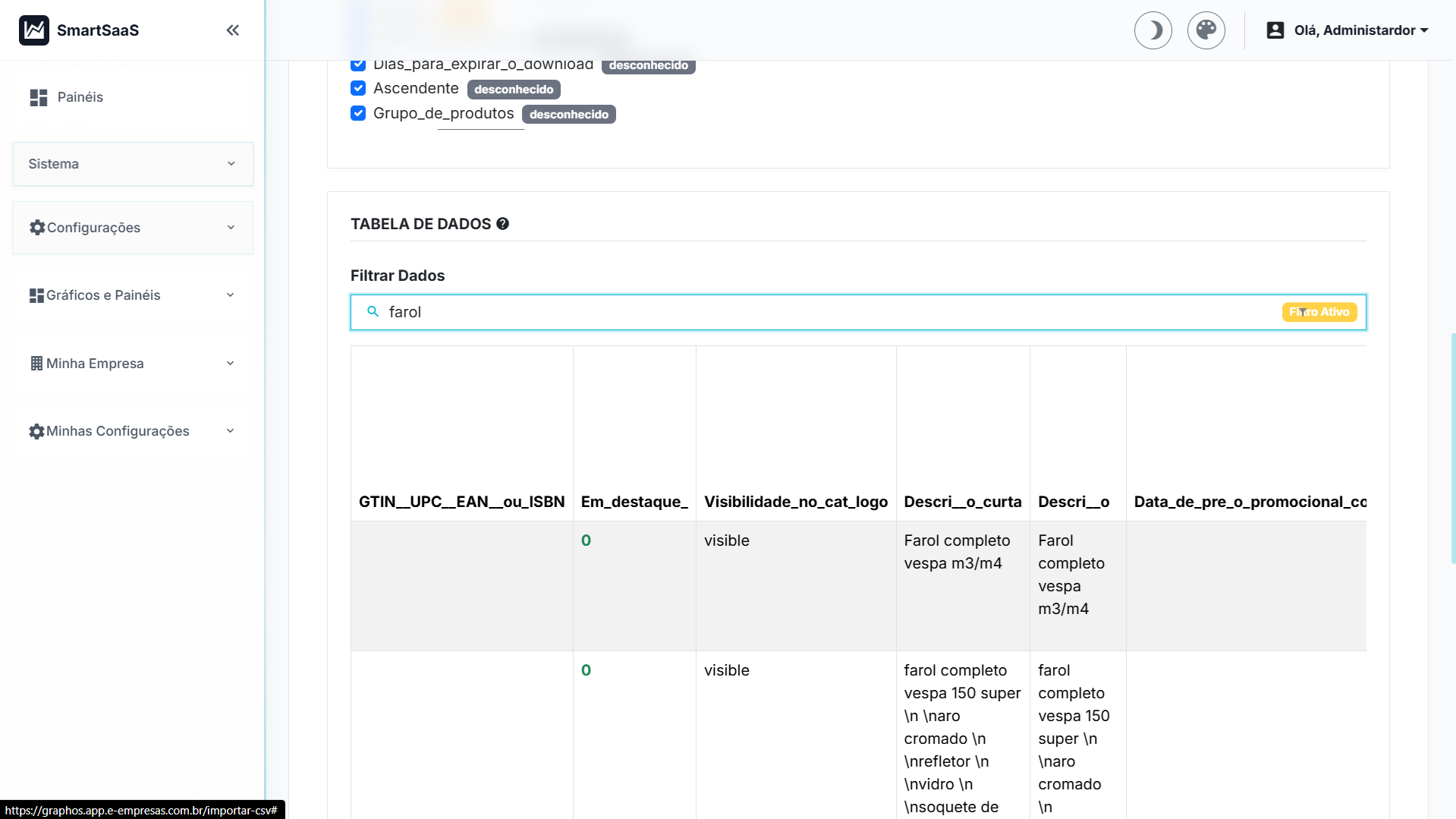Click the SmartSaaS brand name
Image resolution: width=1456 pixels, height=819 pixels.
(98, 30)
